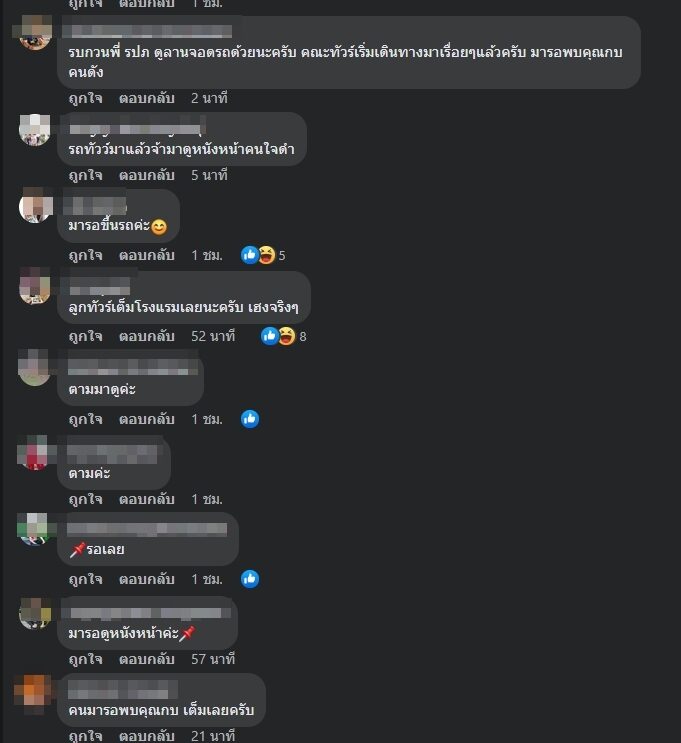This screenshot has height=743, width=681.
Task: Click the 57 นาที timestamp
Action: (213, 659)
